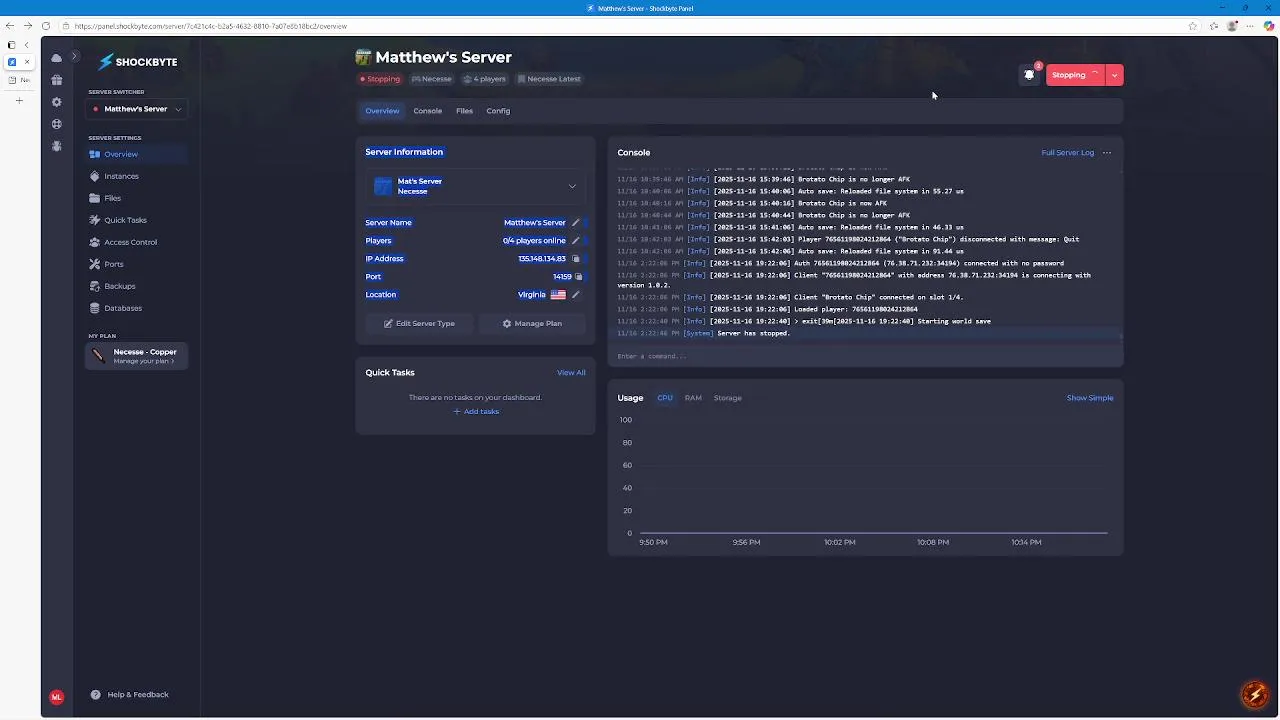Open Databases in the sidebar
This screenshot has height=720, width=1280.
136,308
